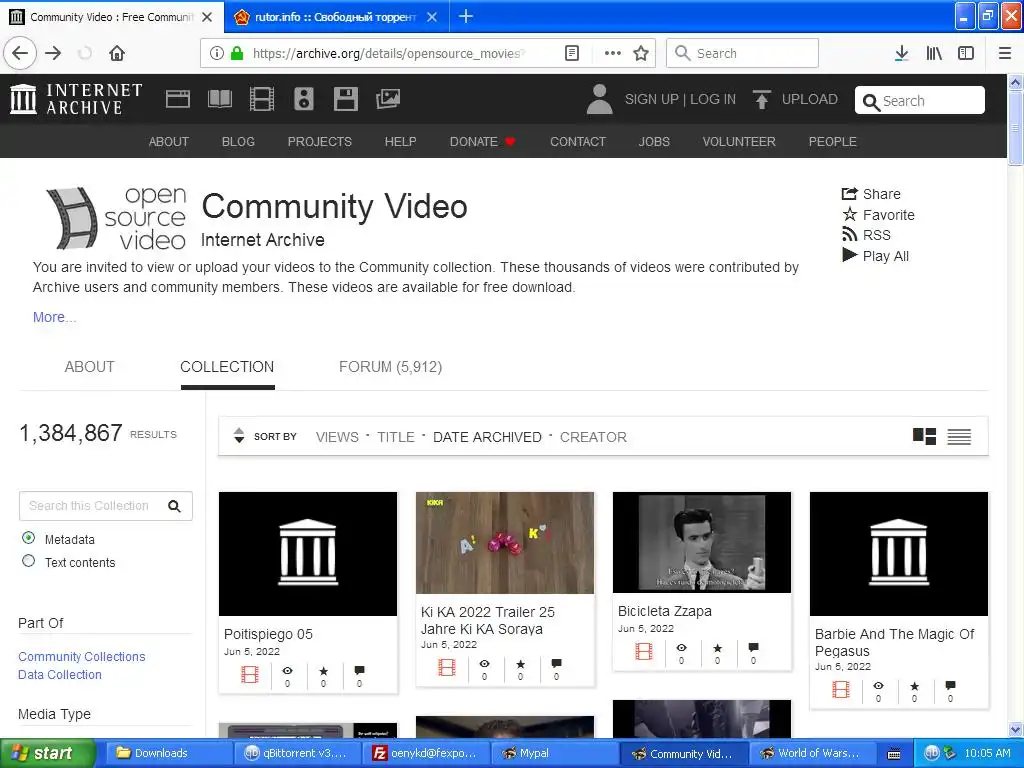Sort results by CREATOR

593,437
